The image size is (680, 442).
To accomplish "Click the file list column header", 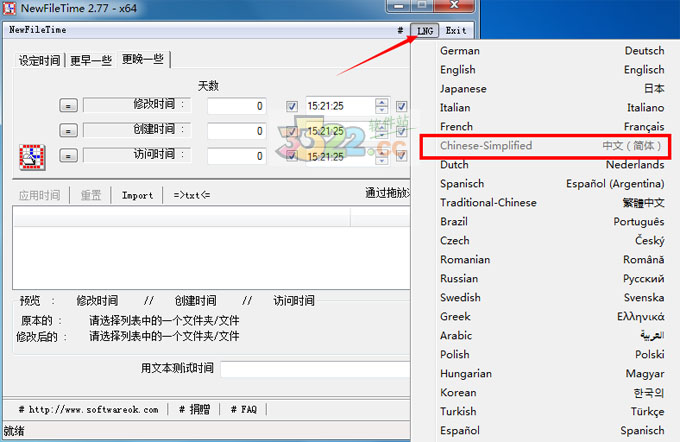I will coord(181,217).
